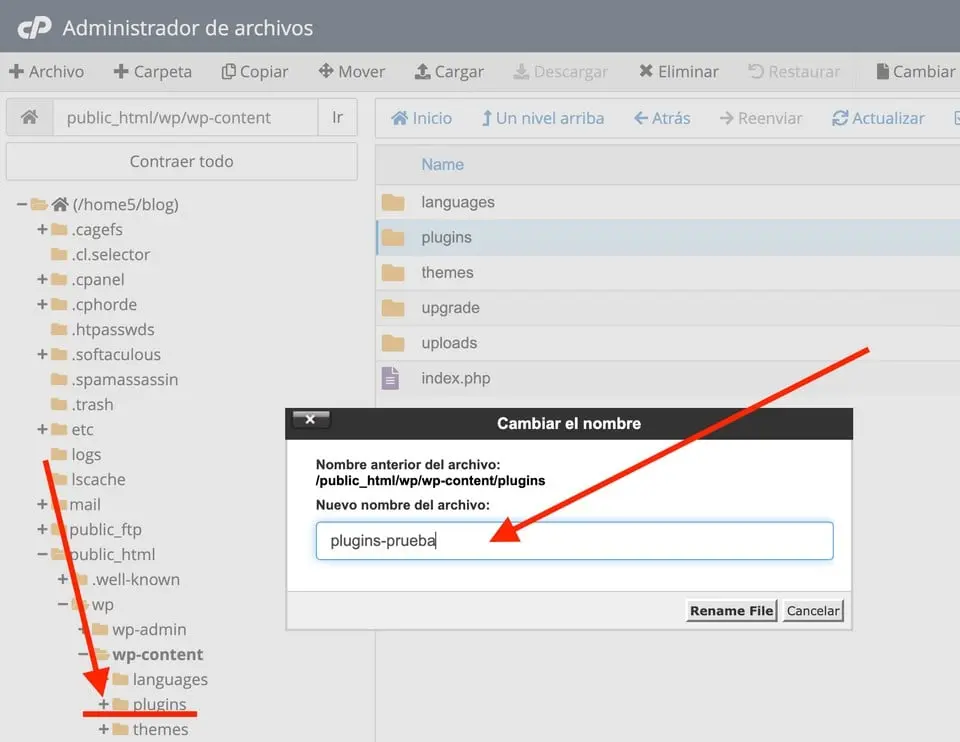The width and height of the screenshot is (960, 742).
Task: Collapse the public_html tree folder
Action: point(42,554)
